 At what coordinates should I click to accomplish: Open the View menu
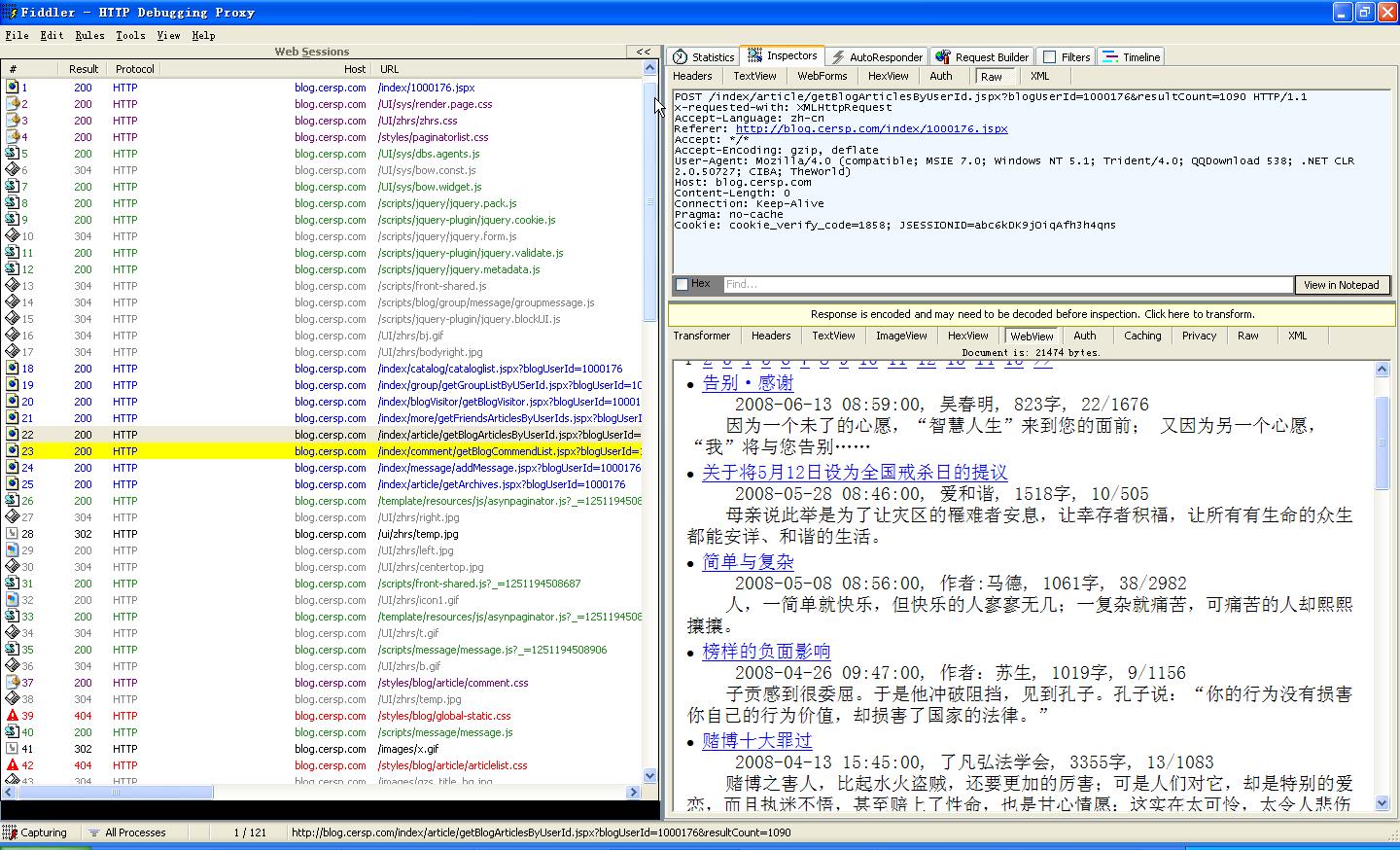click(x=168, y=35)
